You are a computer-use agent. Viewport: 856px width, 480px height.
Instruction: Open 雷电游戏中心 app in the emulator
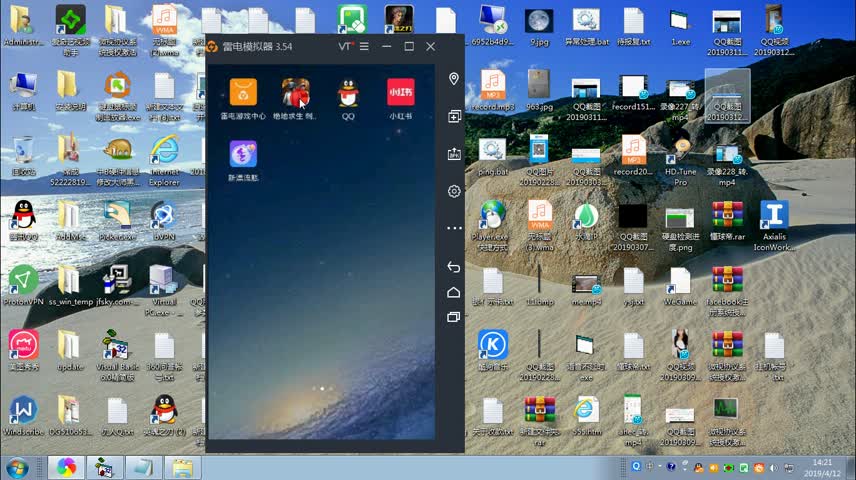click(243, 92)
